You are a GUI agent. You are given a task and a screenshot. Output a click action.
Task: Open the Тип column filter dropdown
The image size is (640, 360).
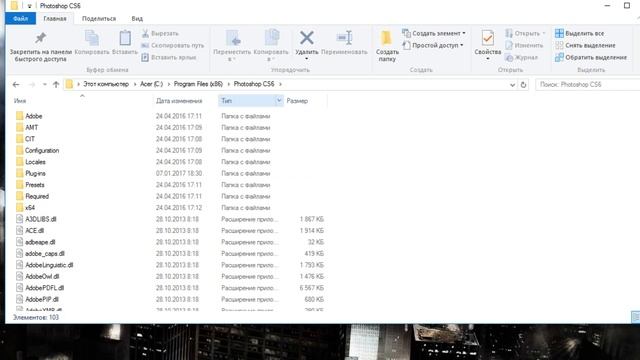coord(279,100)
